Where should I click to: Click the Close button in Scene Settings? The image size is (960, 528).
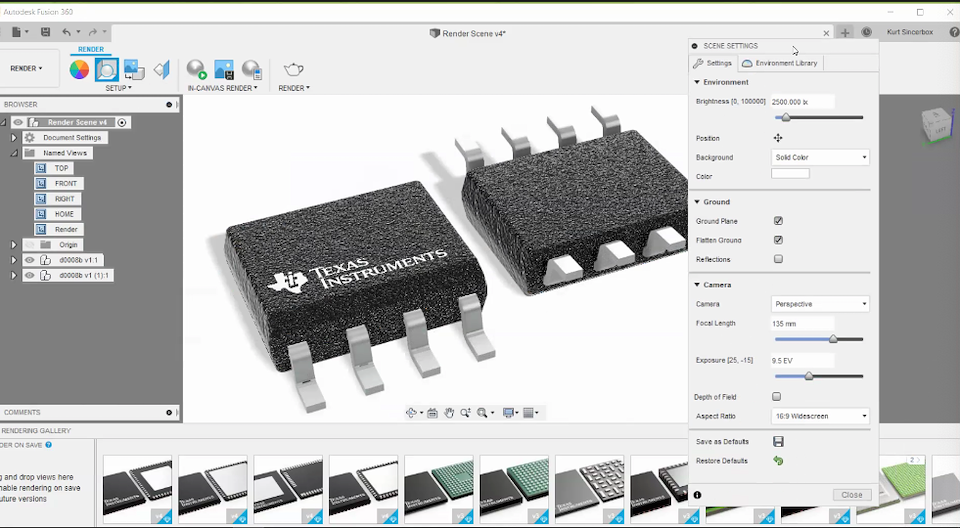click(851, 495)
